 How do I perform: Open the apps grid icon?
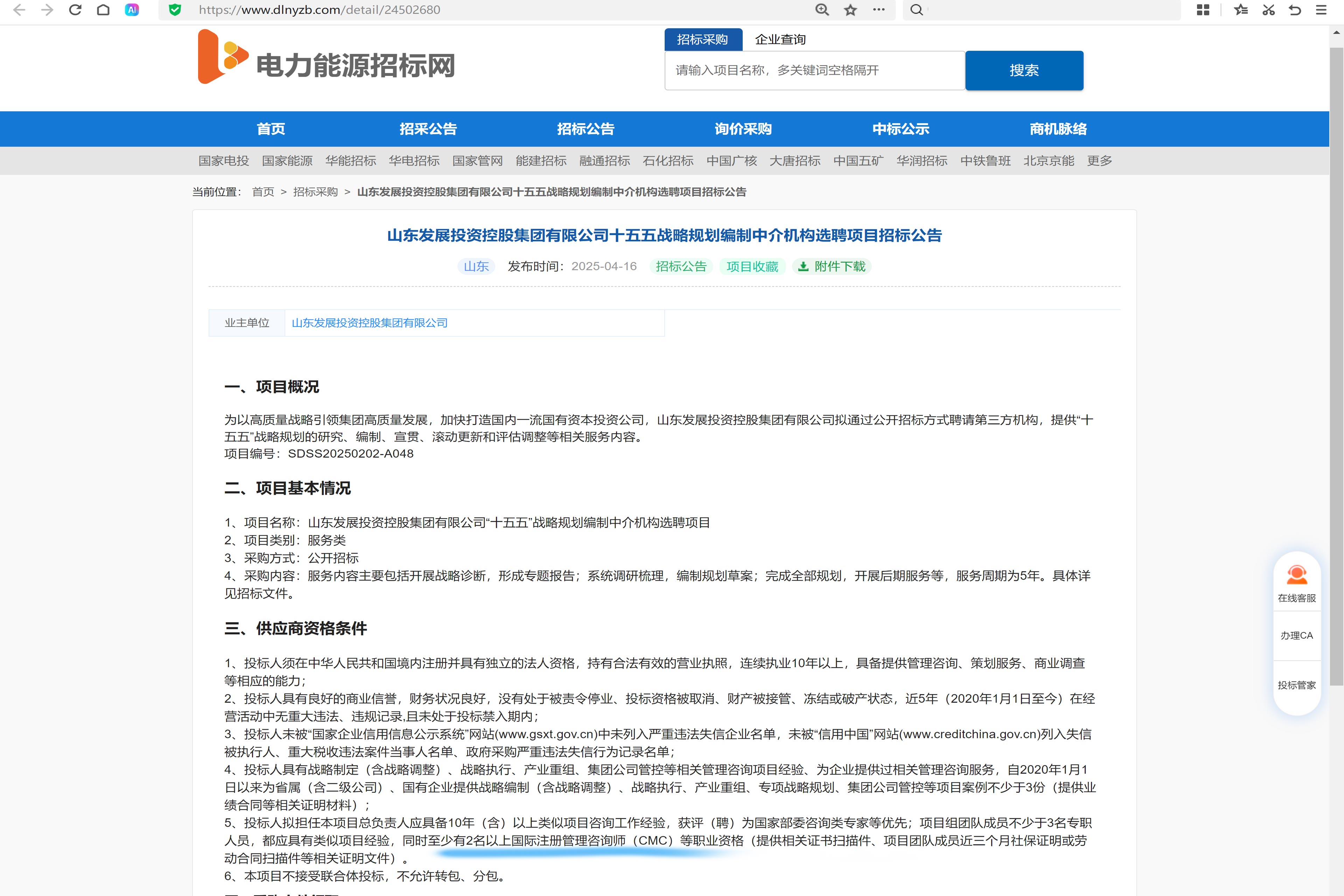tap(1203, 10)
